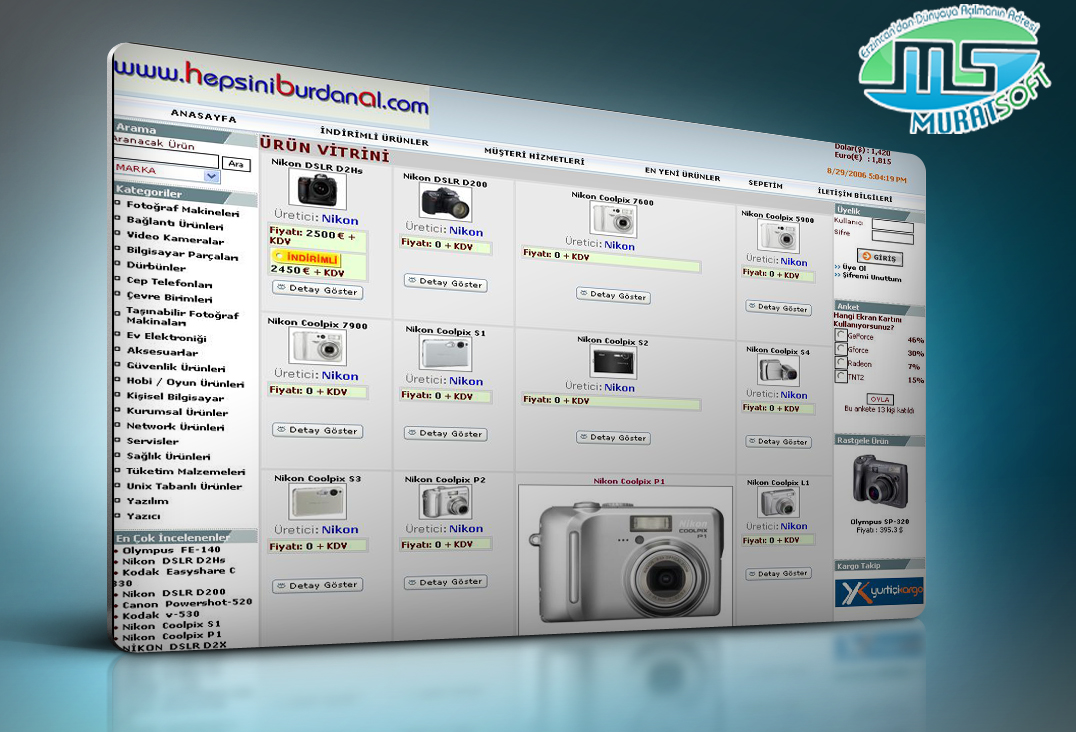The image size is (1076, 732).
Task: Submit the poll with the OYLA button
Action: pos(880,399)
